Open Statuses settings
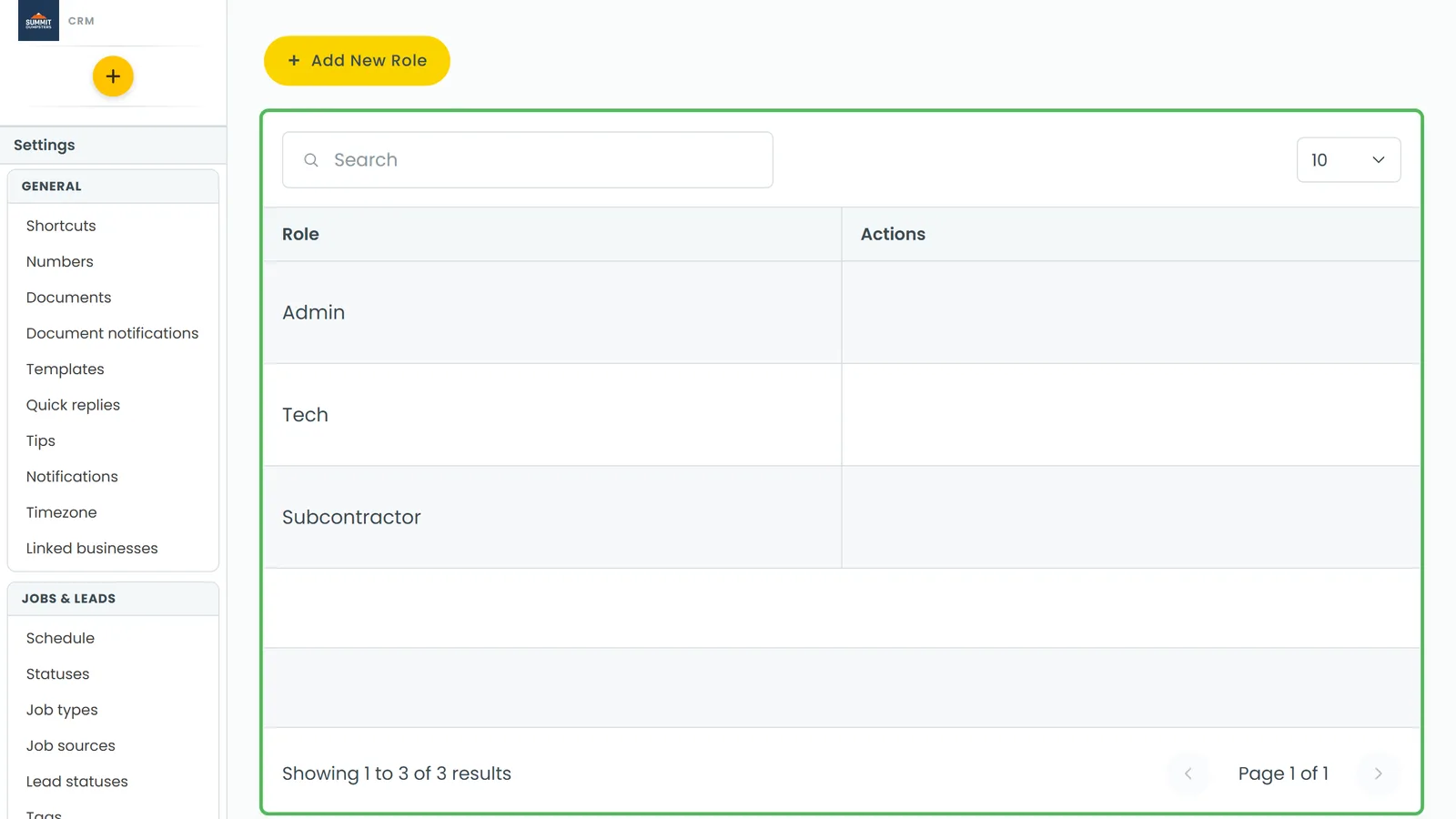Viewport: 1456px width, 819px height. (x=58, y=674)
